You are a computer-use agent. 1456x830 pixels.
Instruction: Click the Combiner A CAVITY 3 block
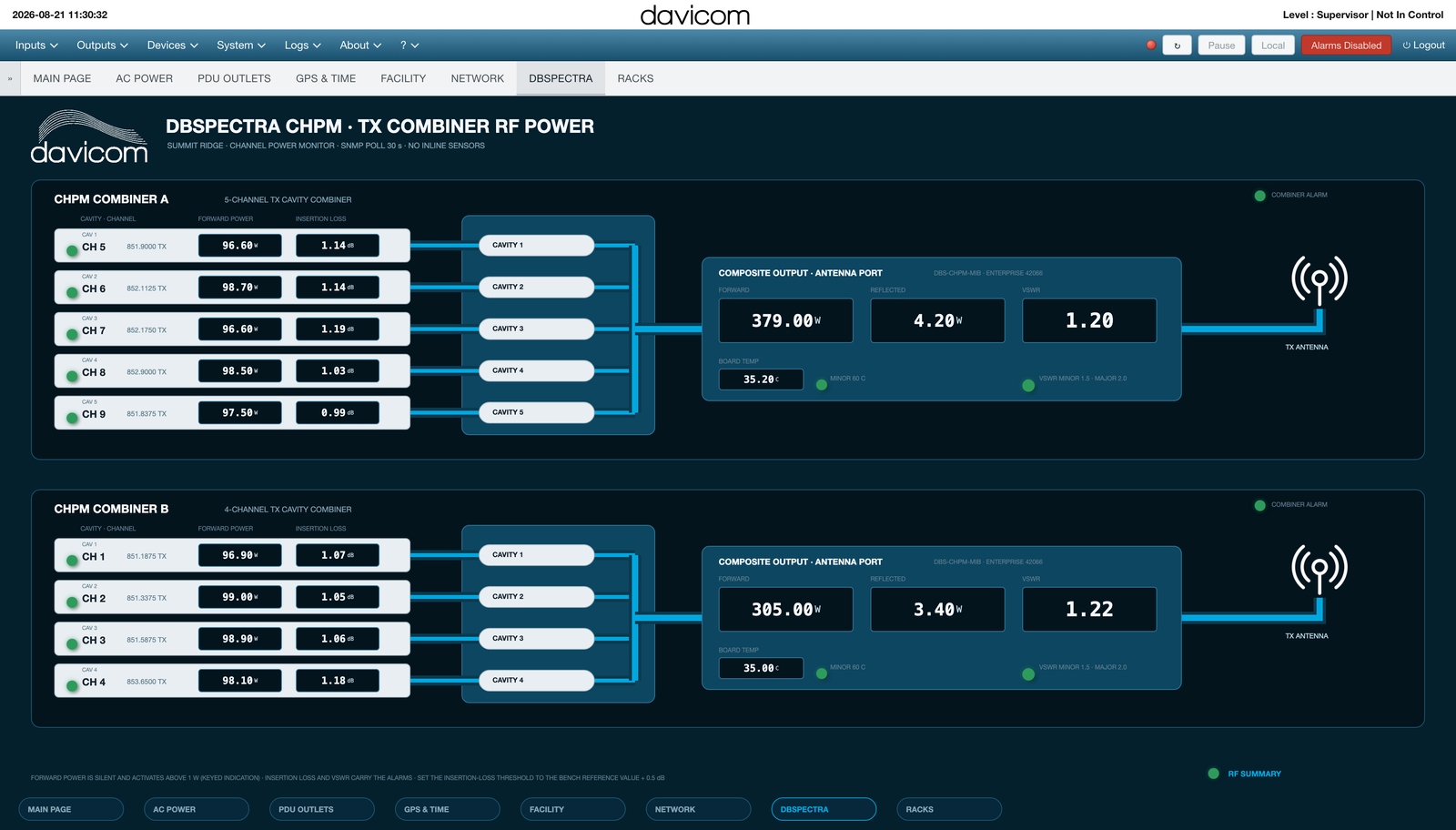click(536, 329)
